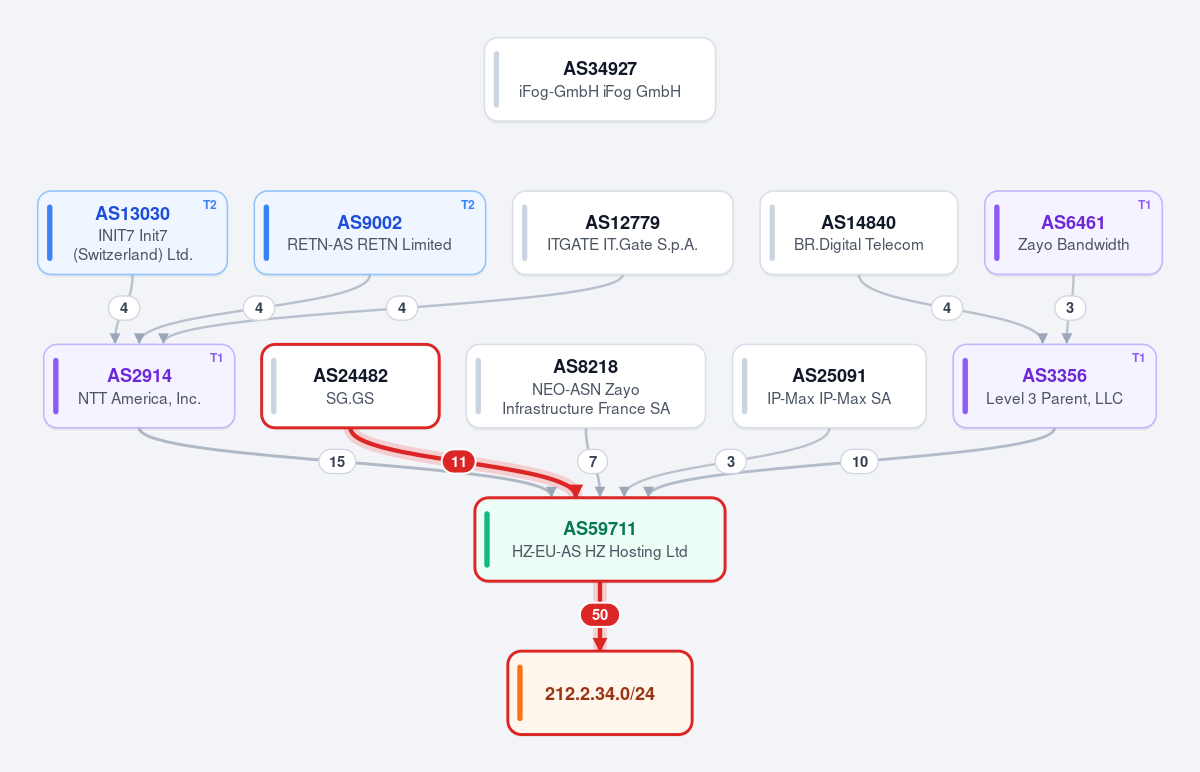Select the 7 edge count badge
Viewport: 1200px width, 772px height.
coord(593,462)
